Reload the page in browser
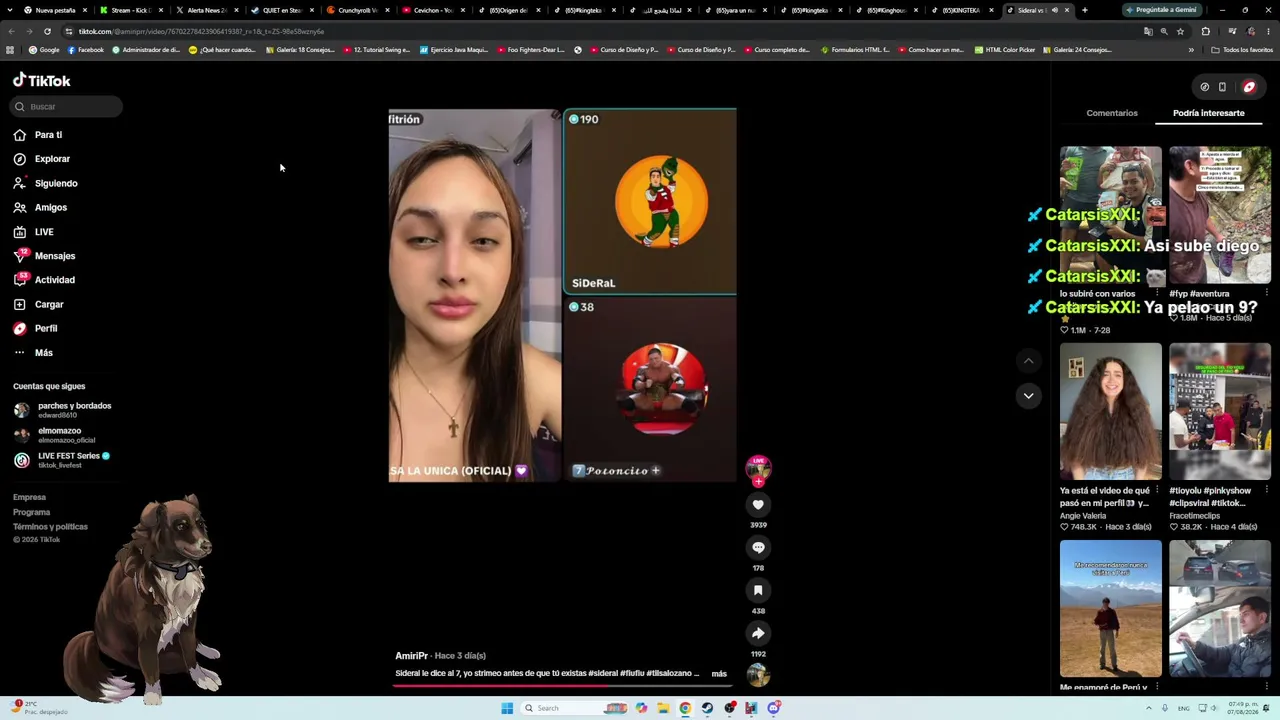This screenshot has height=720, width=1280. coord(47,31)
